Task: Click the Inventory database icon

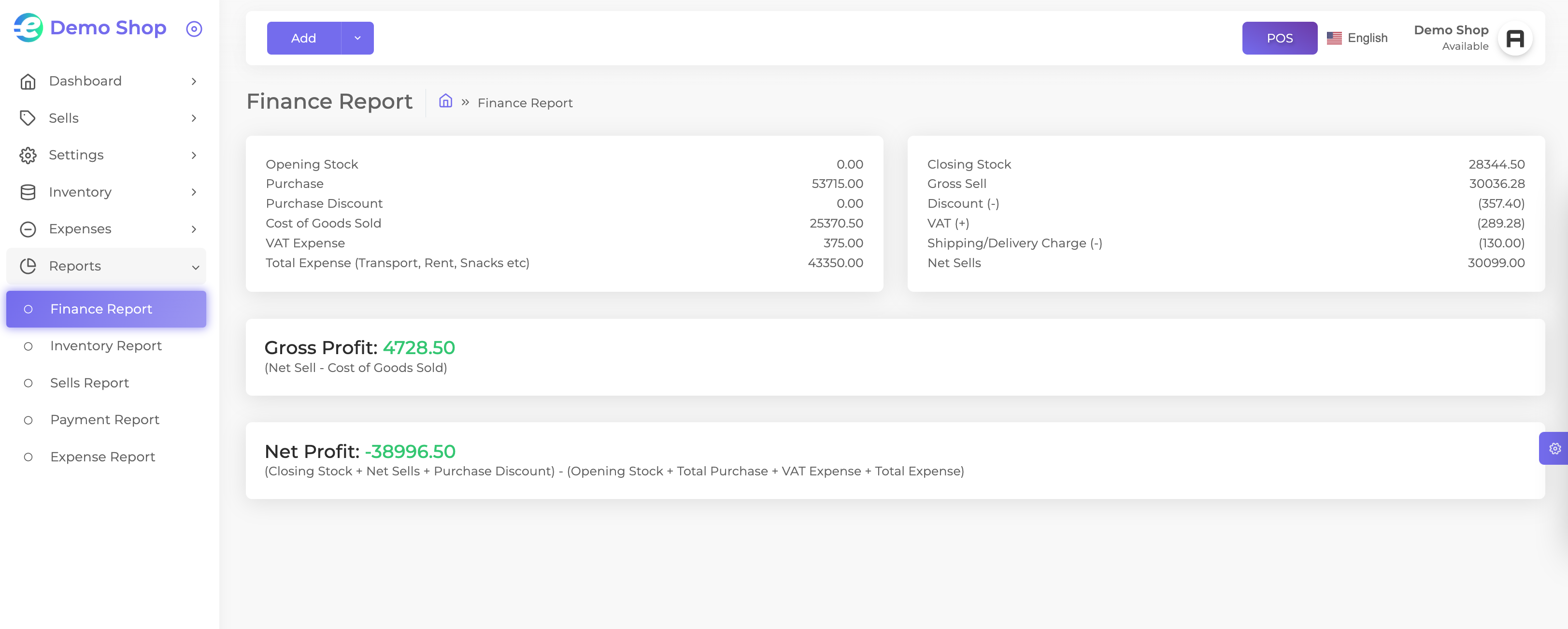Action: pos(28,192)
